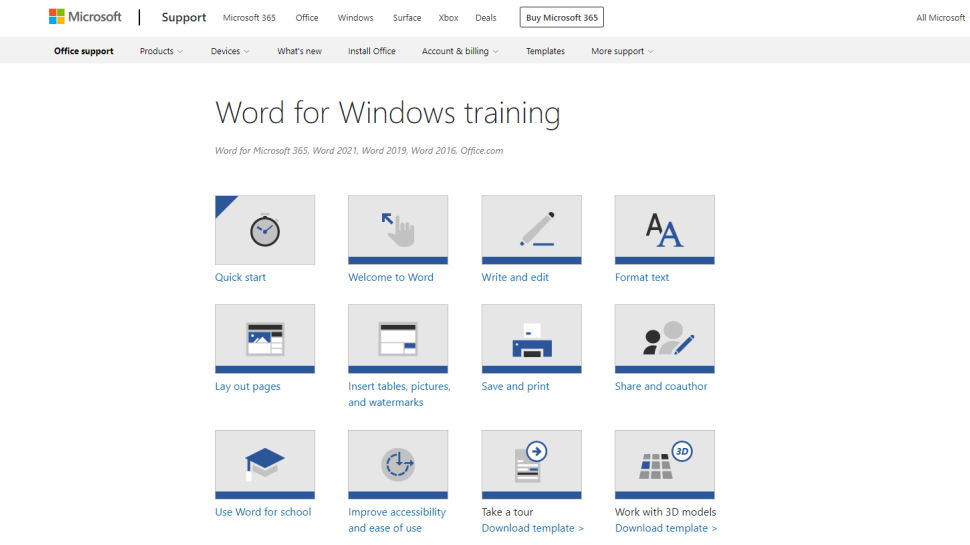Open the Share and coauthor people tile
970x545 pixels.
coord(664,338)
